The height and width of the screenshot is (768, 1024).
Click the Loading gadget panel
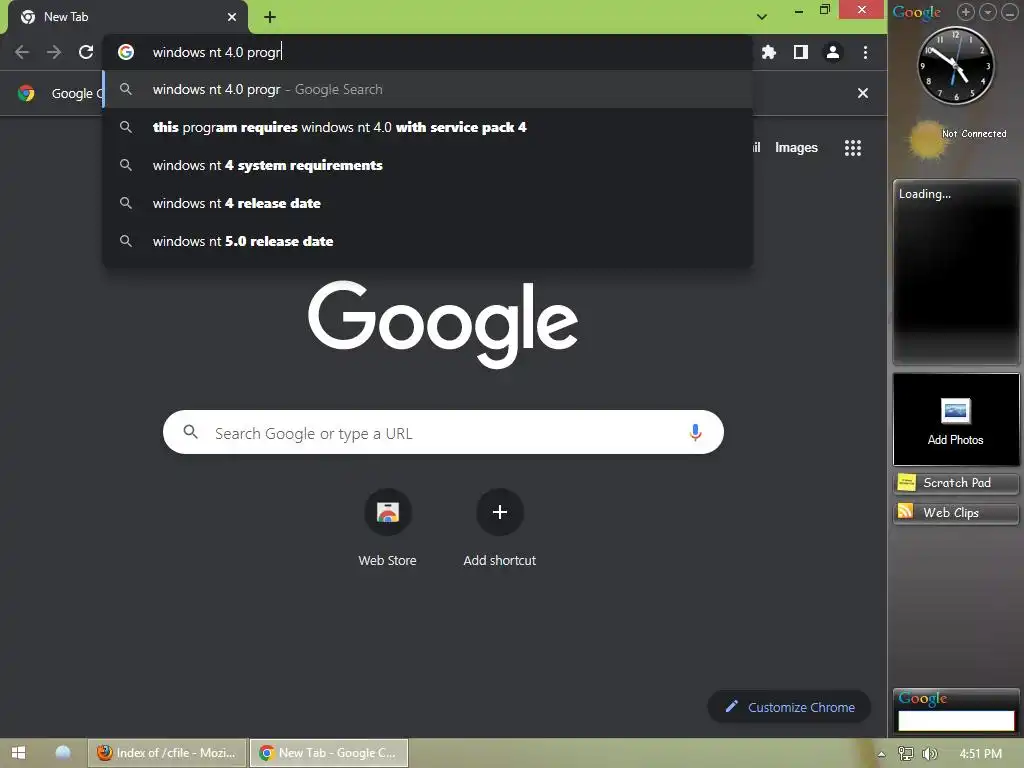(955, 271)
